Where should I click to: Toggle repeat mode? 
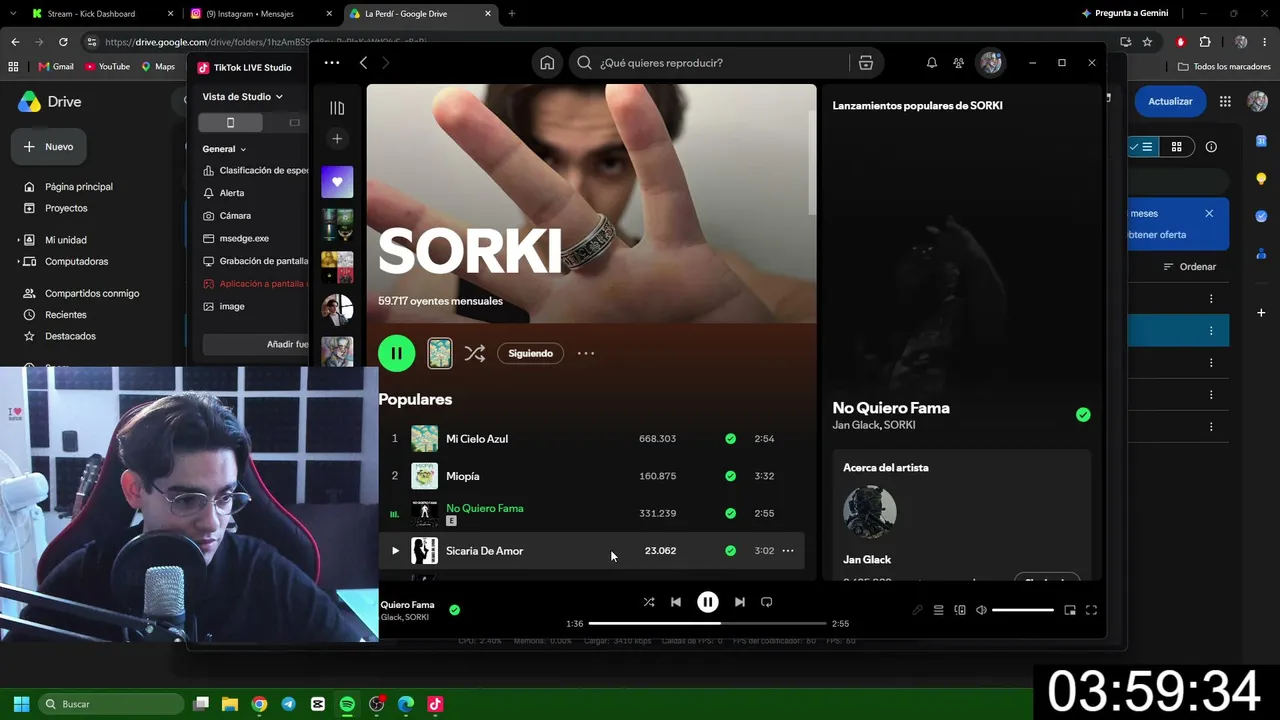[x=767, y=602]
